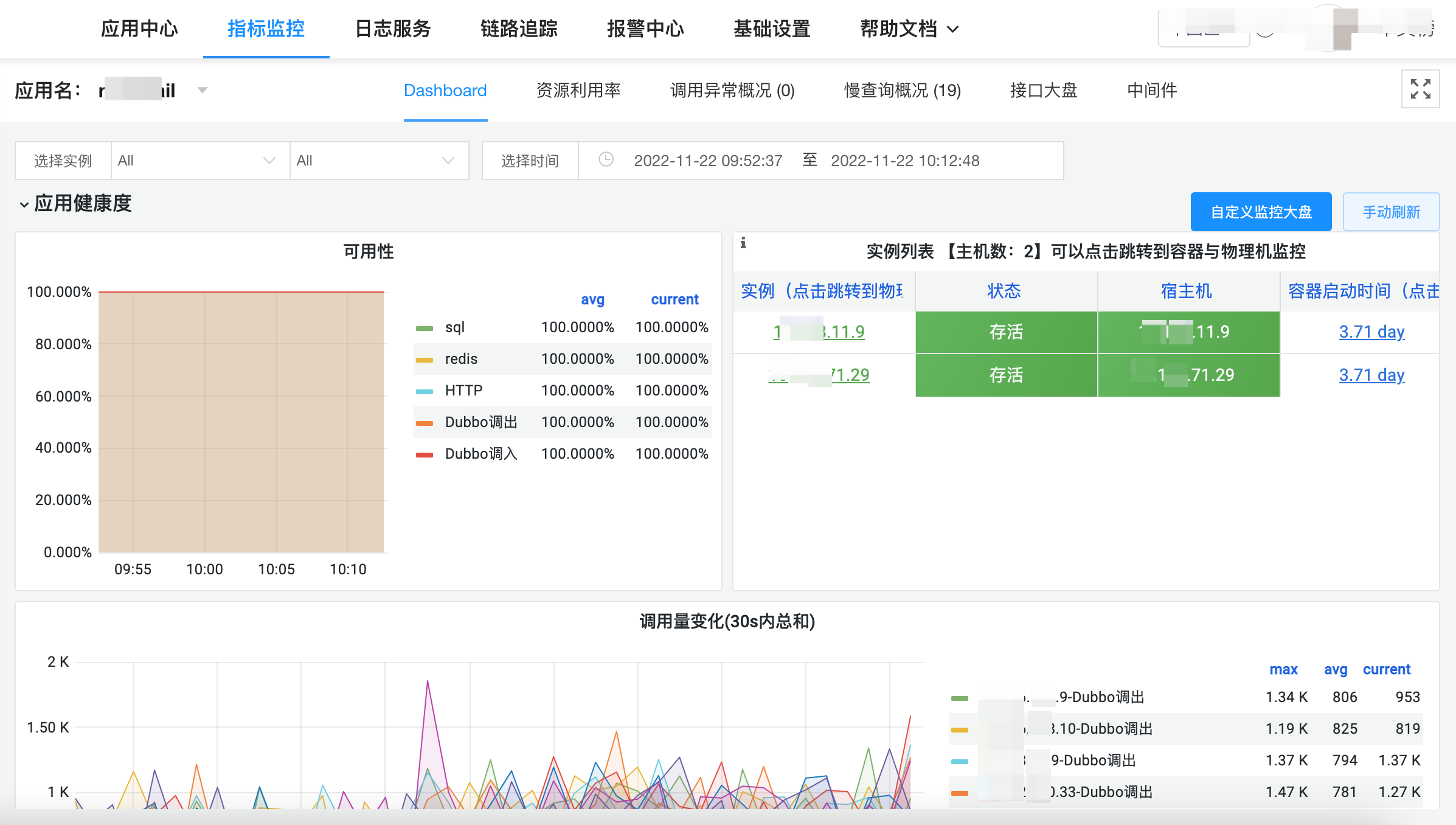The height and width of the screenshot is (825, 1456).
Task: Collapse the 应用健康度 section
Action: 24,204
